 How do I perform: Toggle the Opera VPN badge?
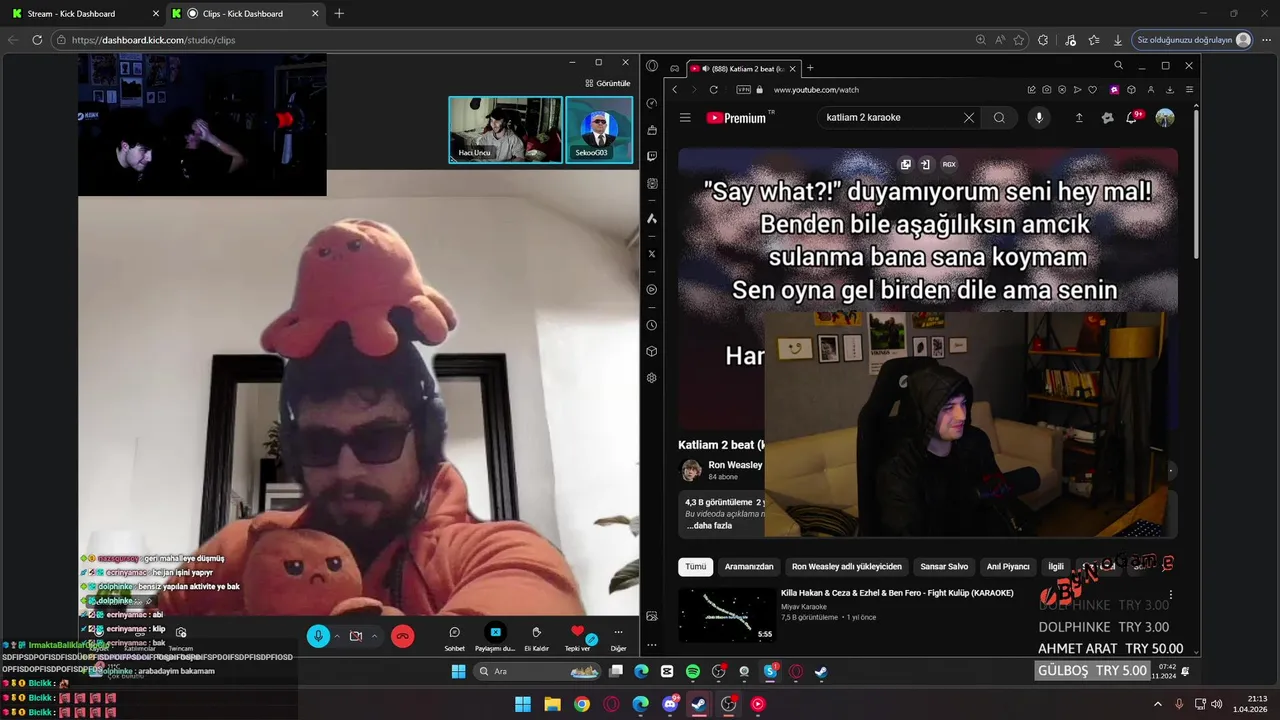click(743, 89)
